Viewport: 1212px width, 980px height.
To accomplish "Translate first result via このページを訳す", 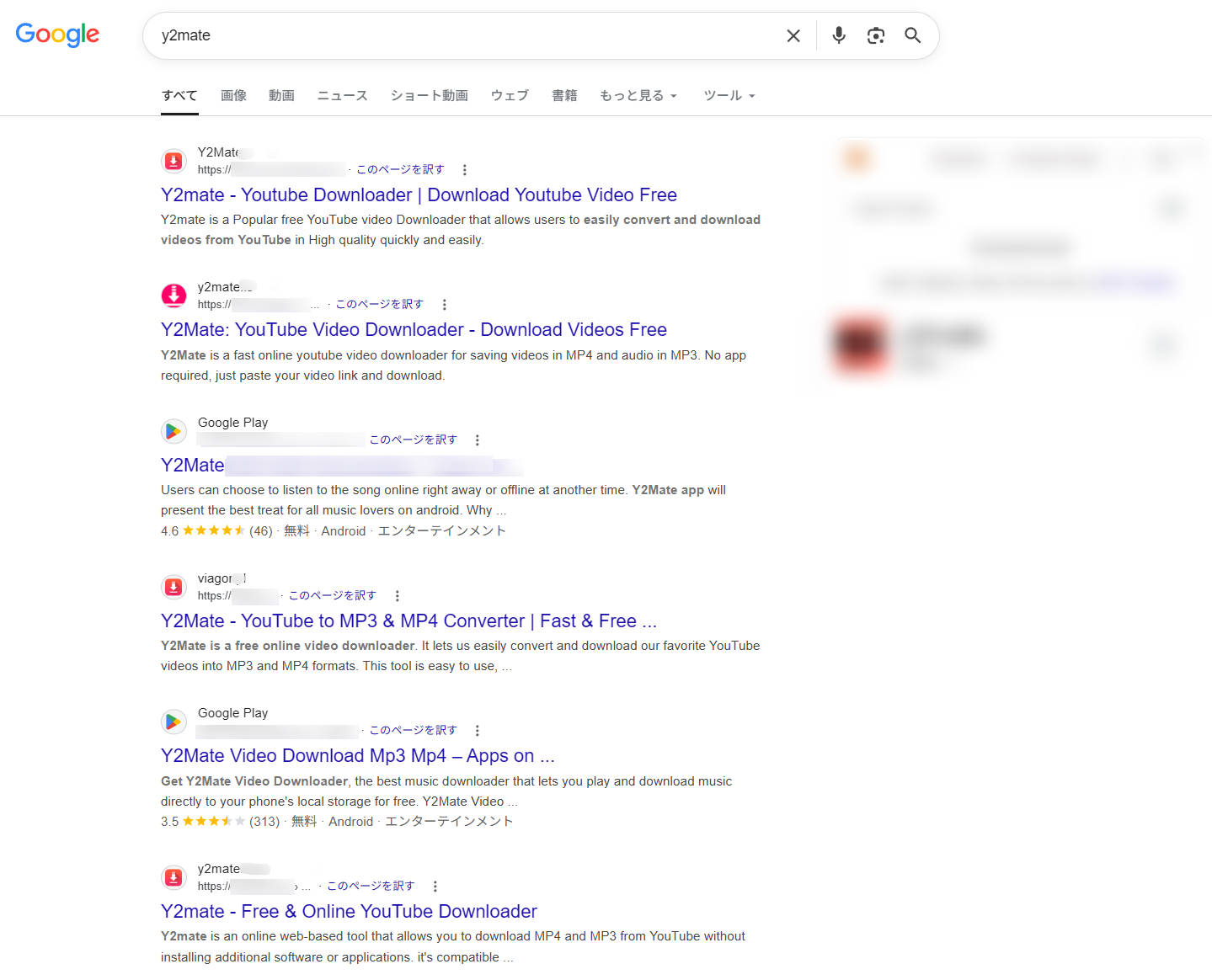I will point(400,169).
